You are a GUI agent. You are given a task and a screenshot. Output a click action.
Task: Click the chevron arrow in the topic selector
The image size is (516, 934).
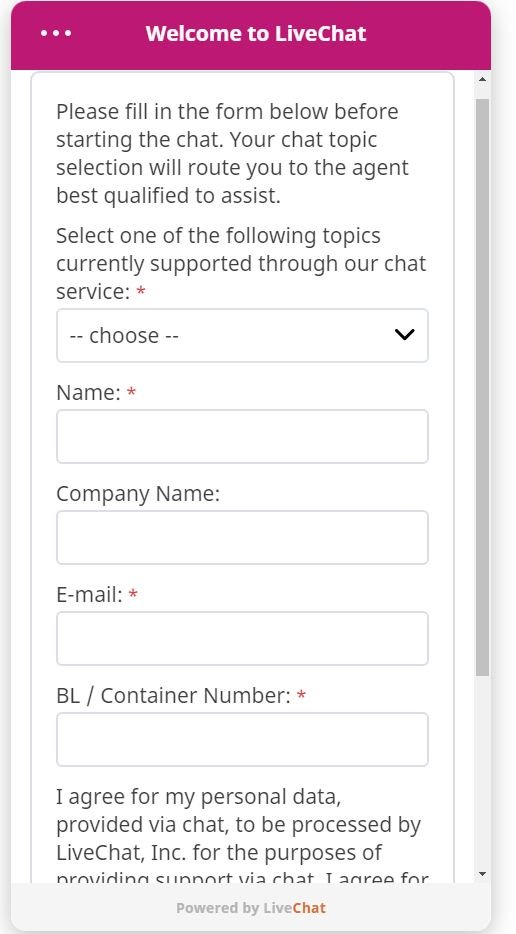(404, 335)
